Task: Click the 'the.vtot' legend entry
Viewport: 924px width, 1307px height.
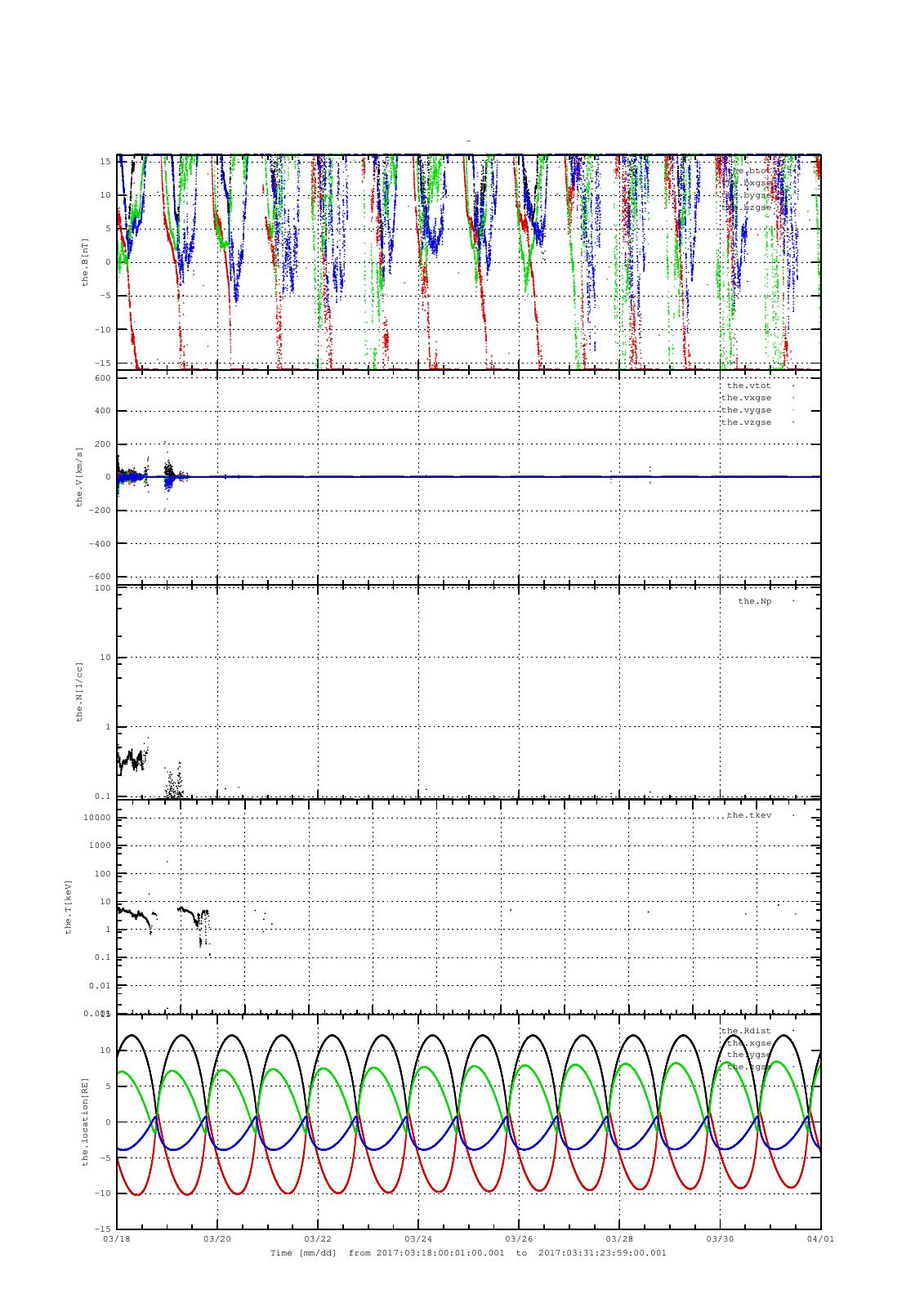Action: pyautogui.click(x=748, y=386)
